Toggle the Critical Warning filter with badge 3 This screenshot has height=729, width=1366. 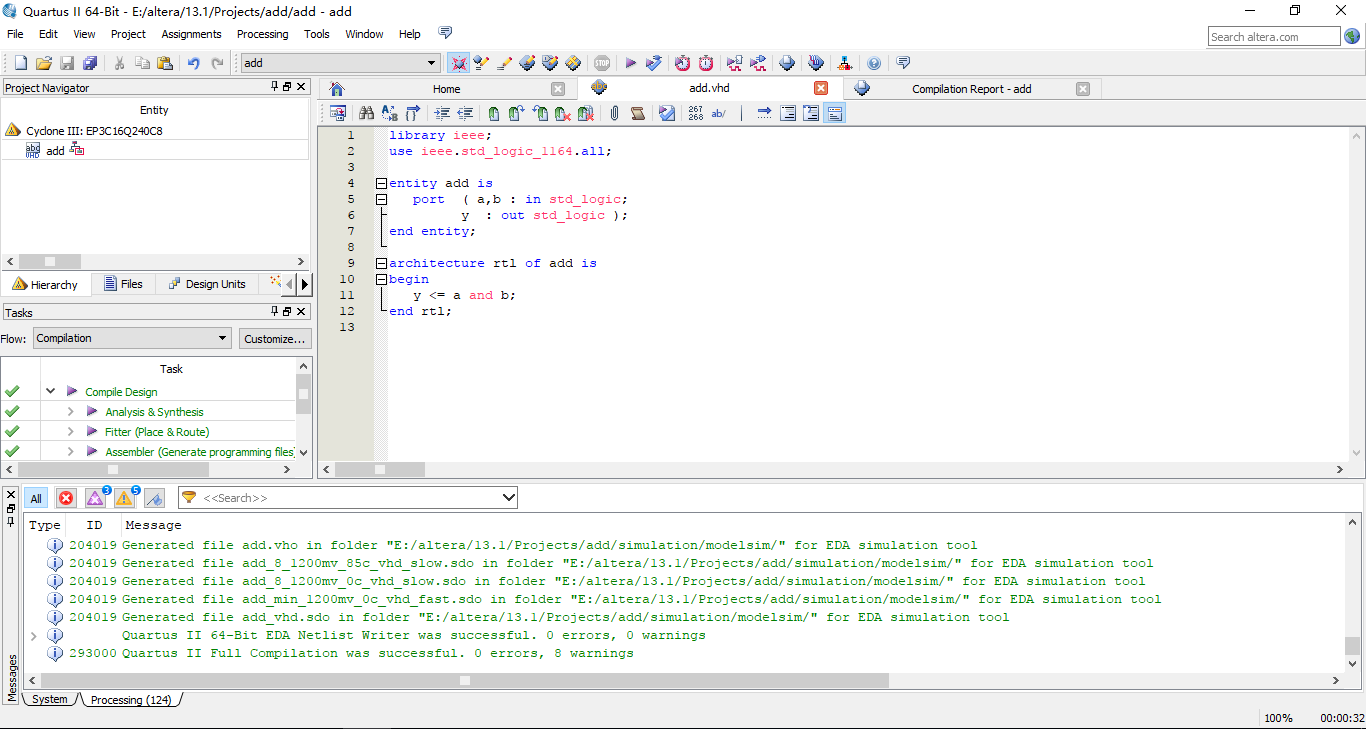(95, 498)
